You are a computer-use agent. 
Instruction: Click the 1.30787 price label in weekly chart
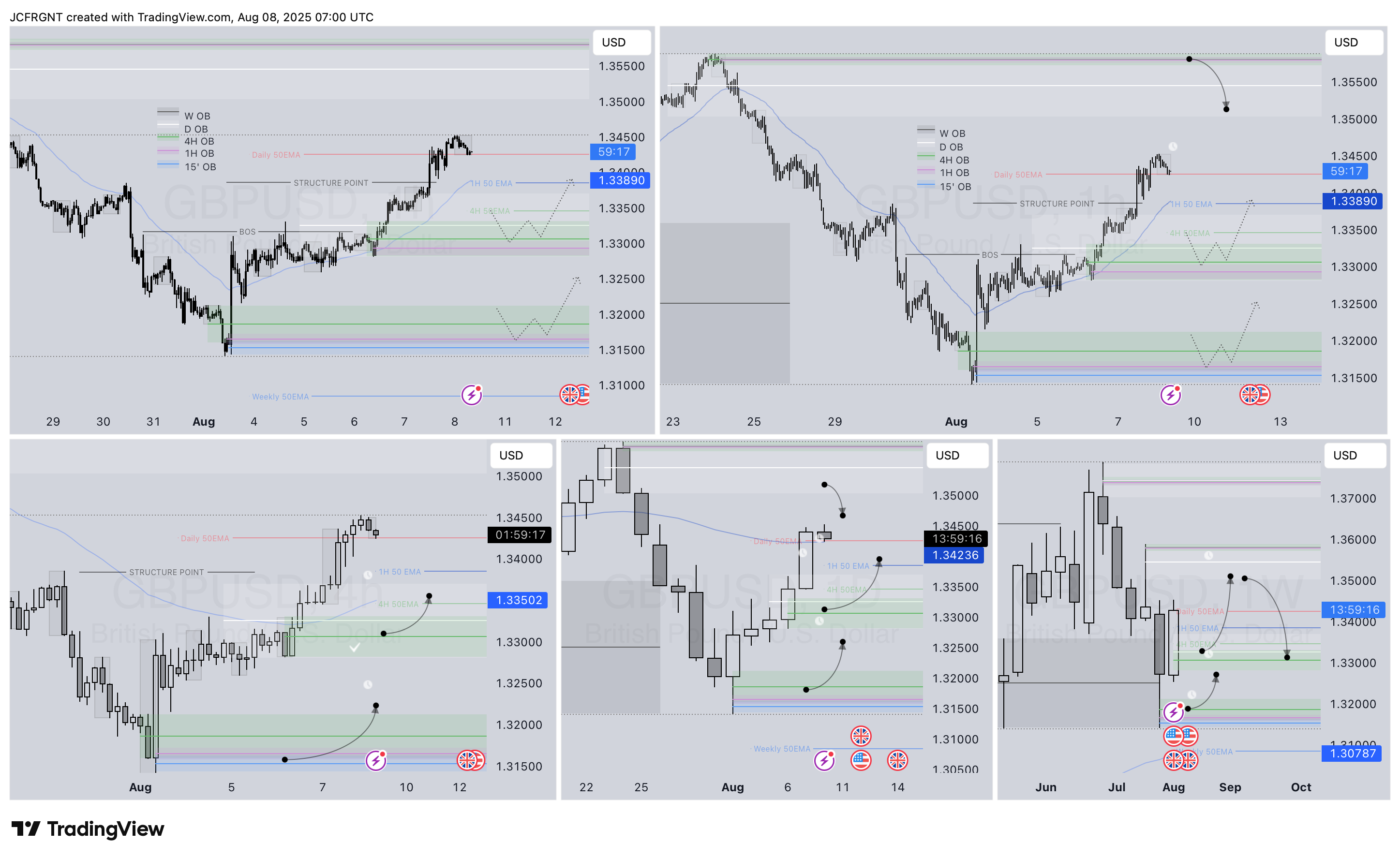point(1352,754)
